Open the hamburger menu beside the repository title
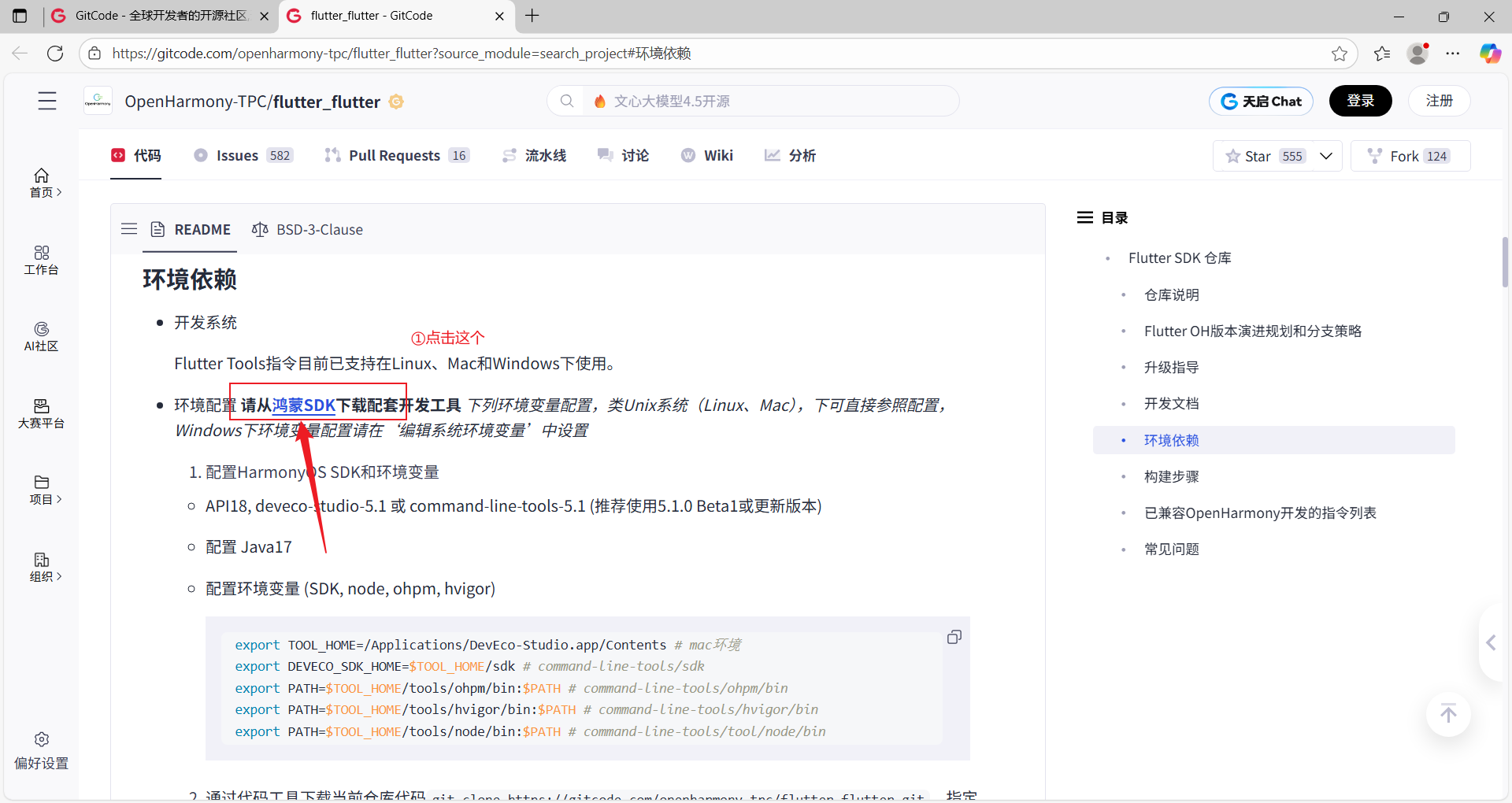This screenshot has height=803, width=1512. 47,101
